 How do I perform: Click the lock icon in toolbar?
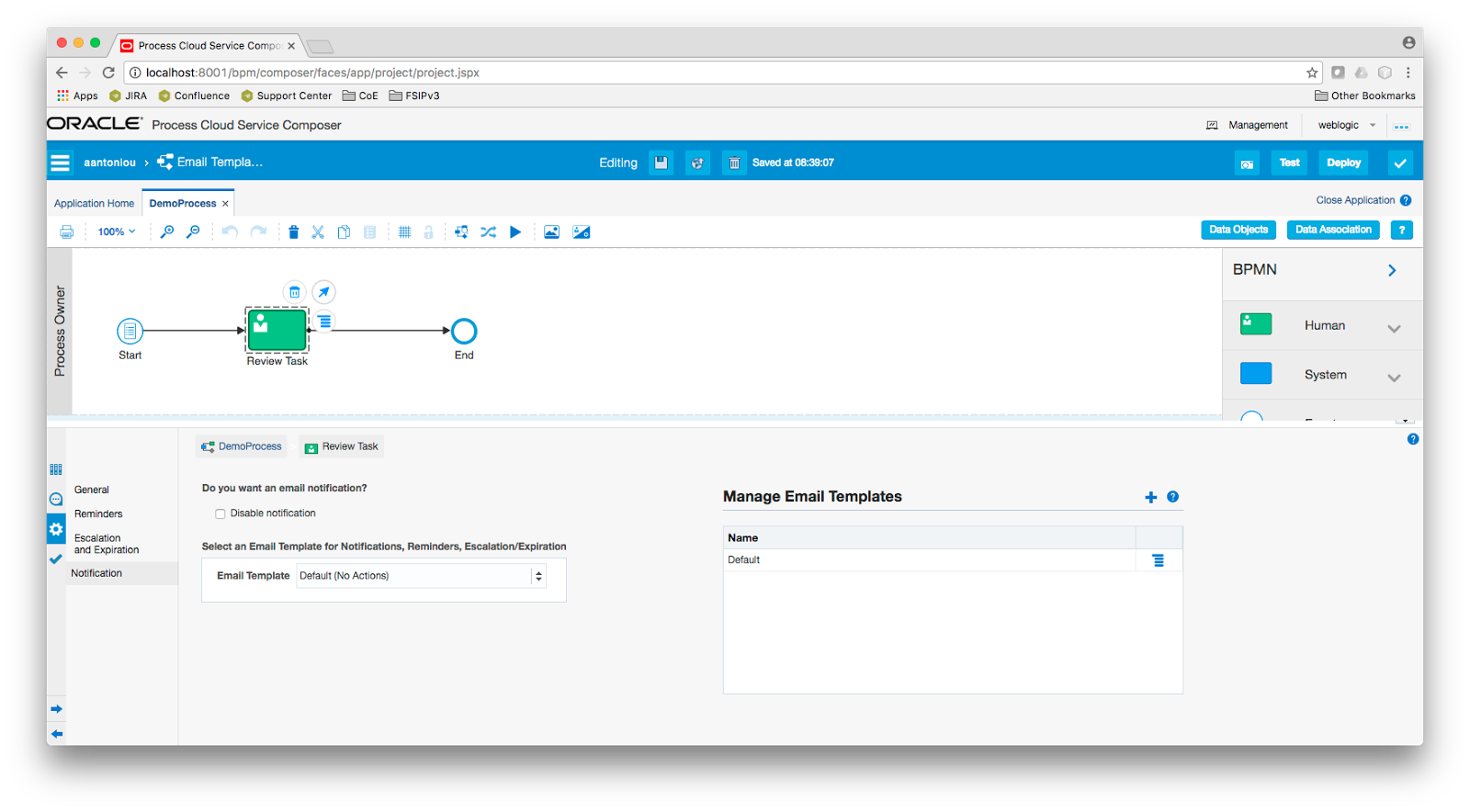(428, 232)
